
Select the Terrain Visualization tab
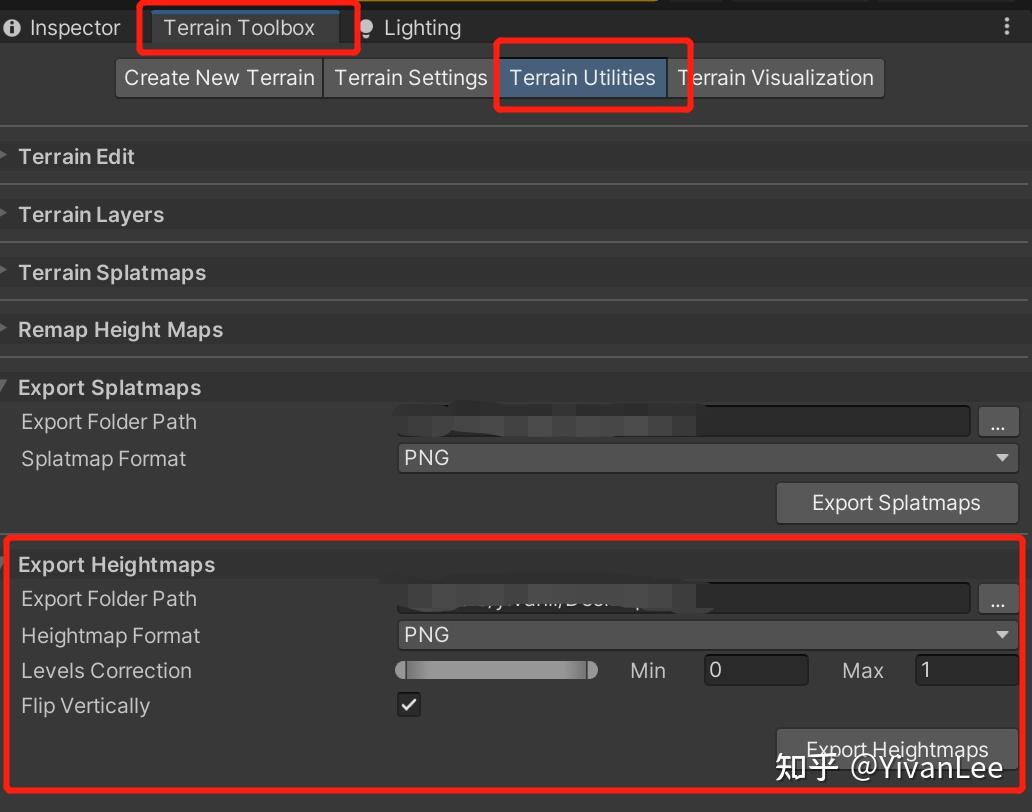[775, 77]
